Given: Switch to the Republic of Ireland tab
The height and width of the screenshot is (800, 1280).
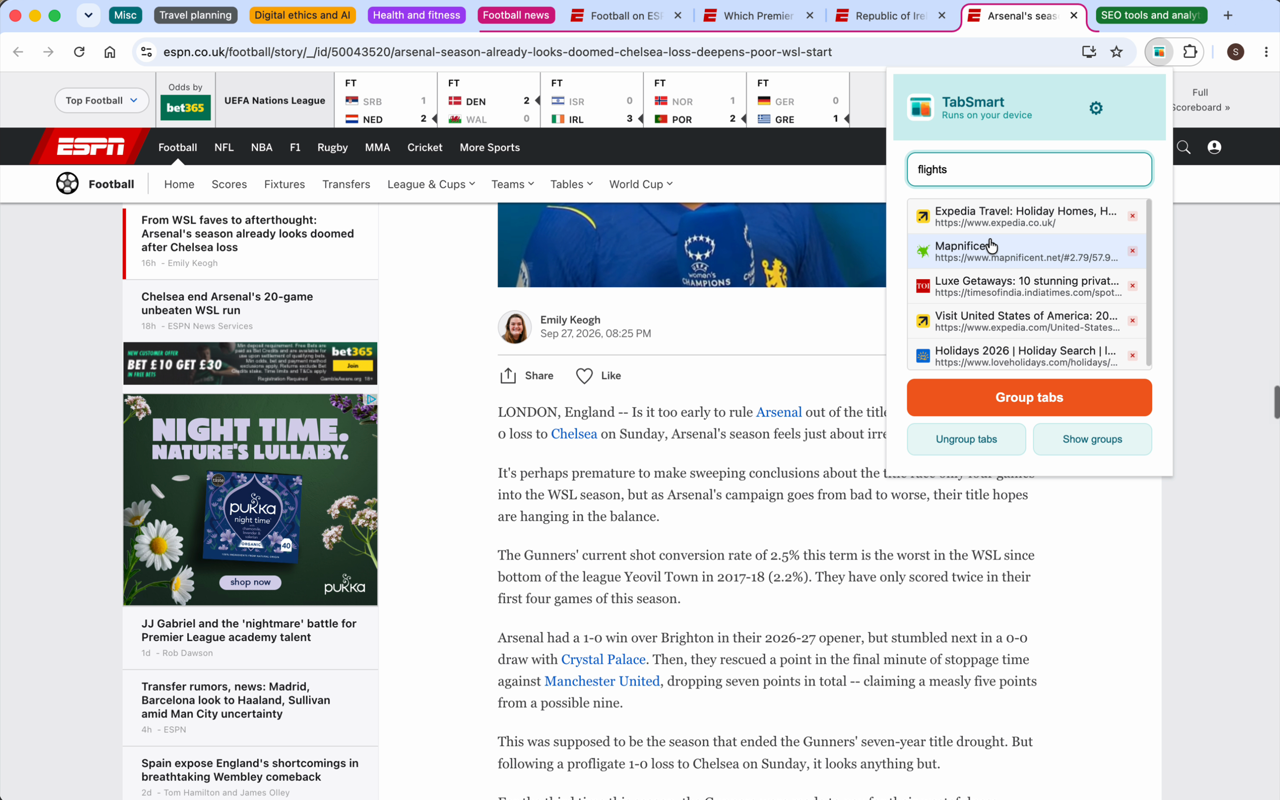Looking at the screenshot, I should 890,16.
